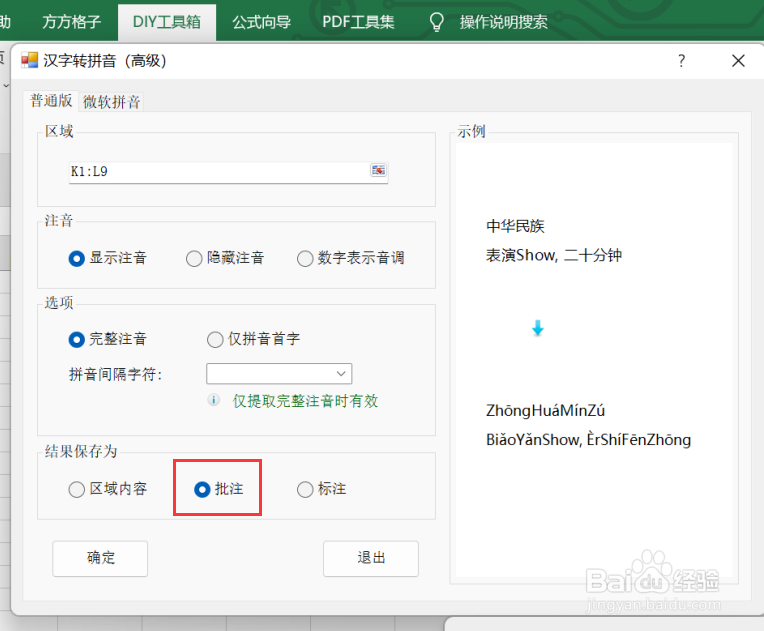This screenshot has width=764, height=631.
Task: Click the dialog's help question mark
Action: [681, 61]
